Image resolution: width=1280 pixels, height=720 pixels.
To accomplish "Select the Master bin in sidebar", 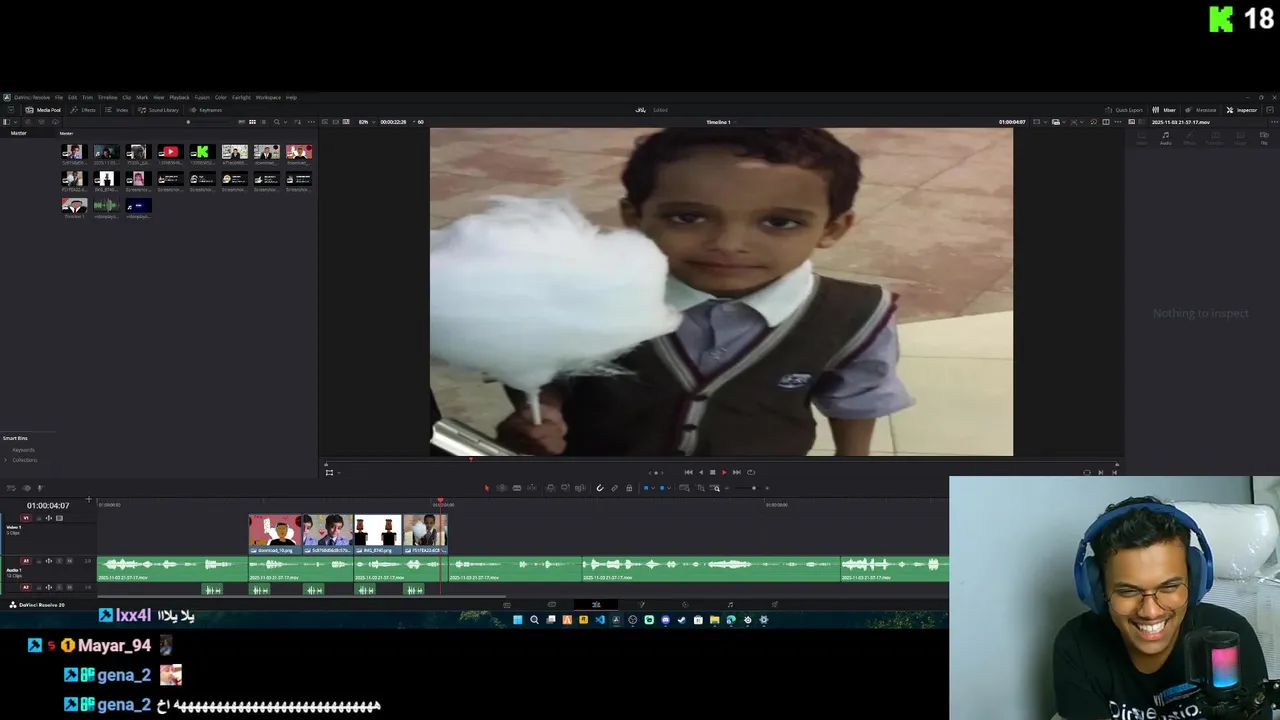I will pos(18,133).
